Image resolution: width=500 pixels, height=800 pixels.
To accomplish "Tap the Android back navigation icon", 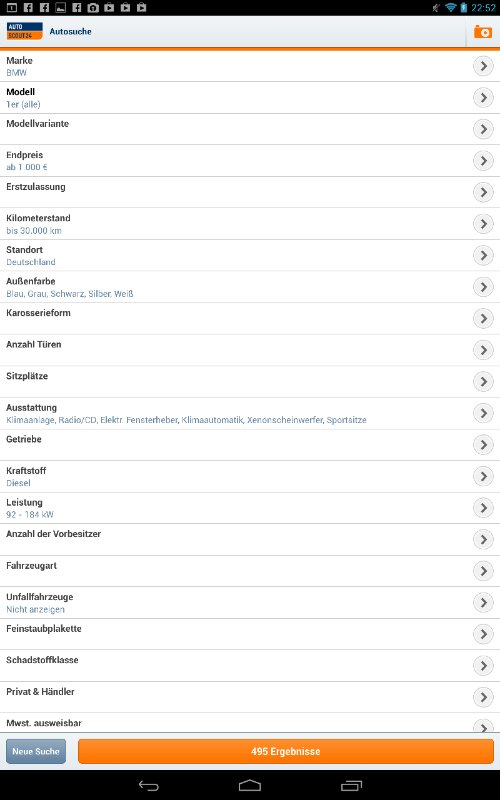I will [x=148, y=786].
